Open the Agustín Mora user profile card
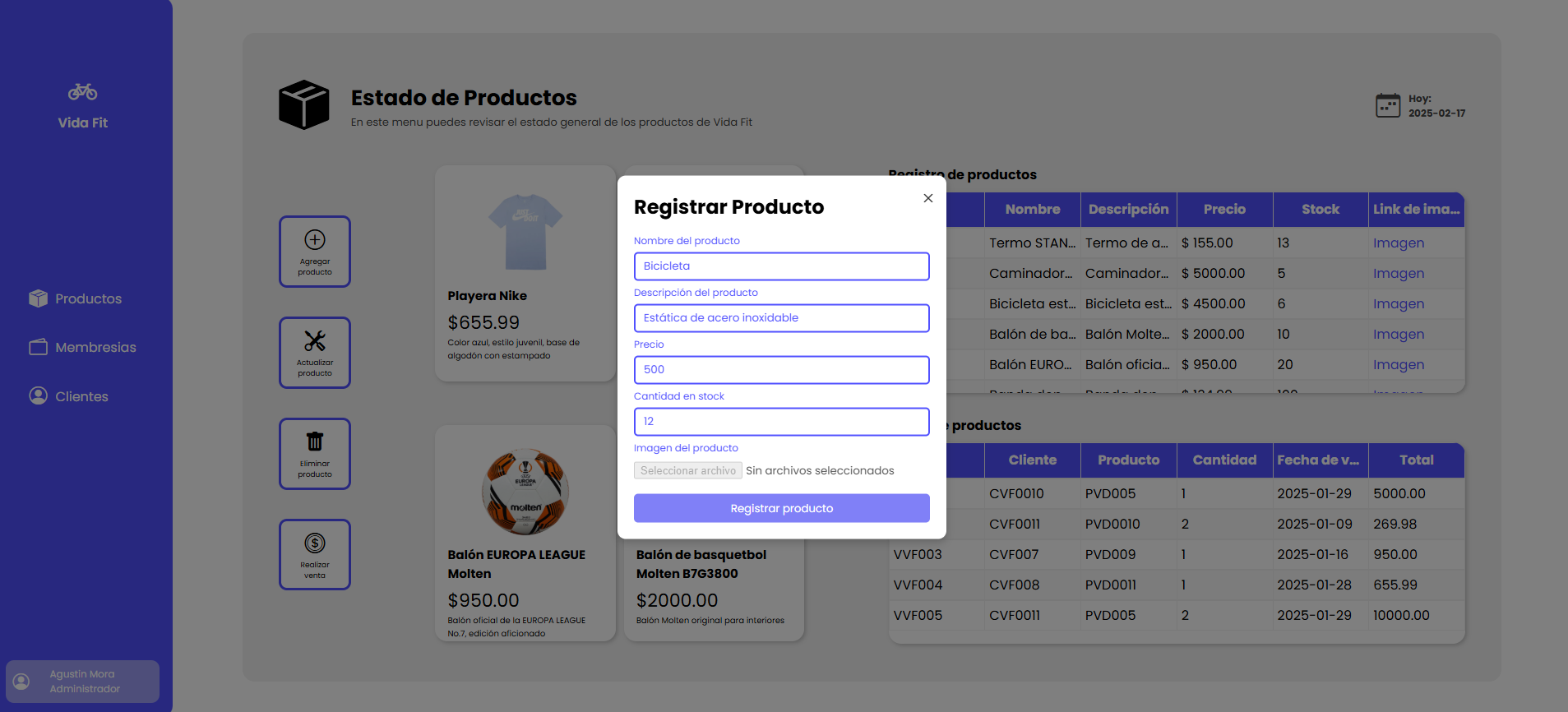1568x712 pixels. coord(82,682)
